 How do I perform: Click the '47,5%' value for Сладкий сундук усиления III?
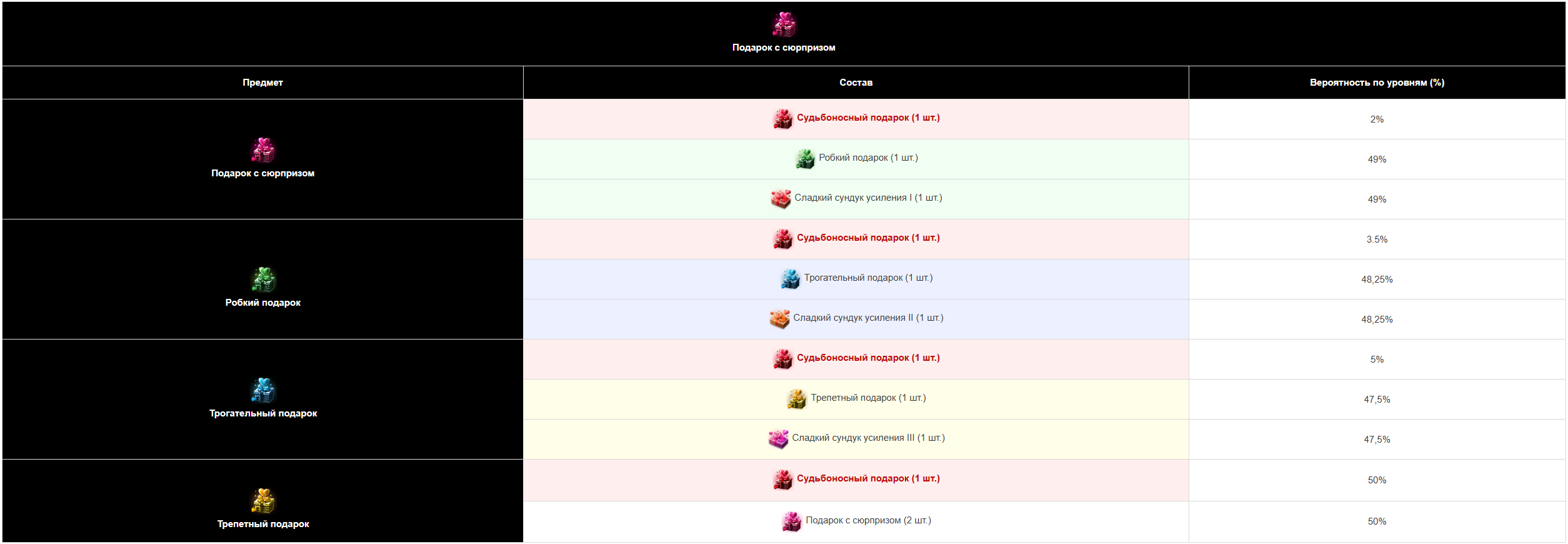point(1377,440)
